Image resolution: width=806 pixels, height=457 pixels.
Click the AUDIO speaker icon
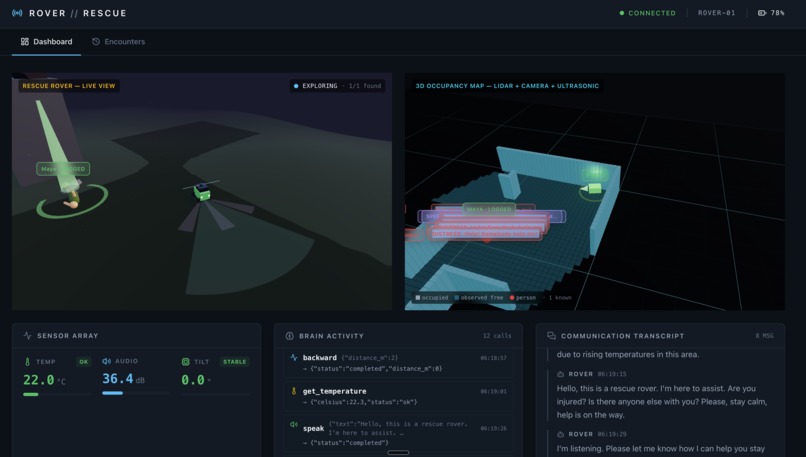pos(106,361)
